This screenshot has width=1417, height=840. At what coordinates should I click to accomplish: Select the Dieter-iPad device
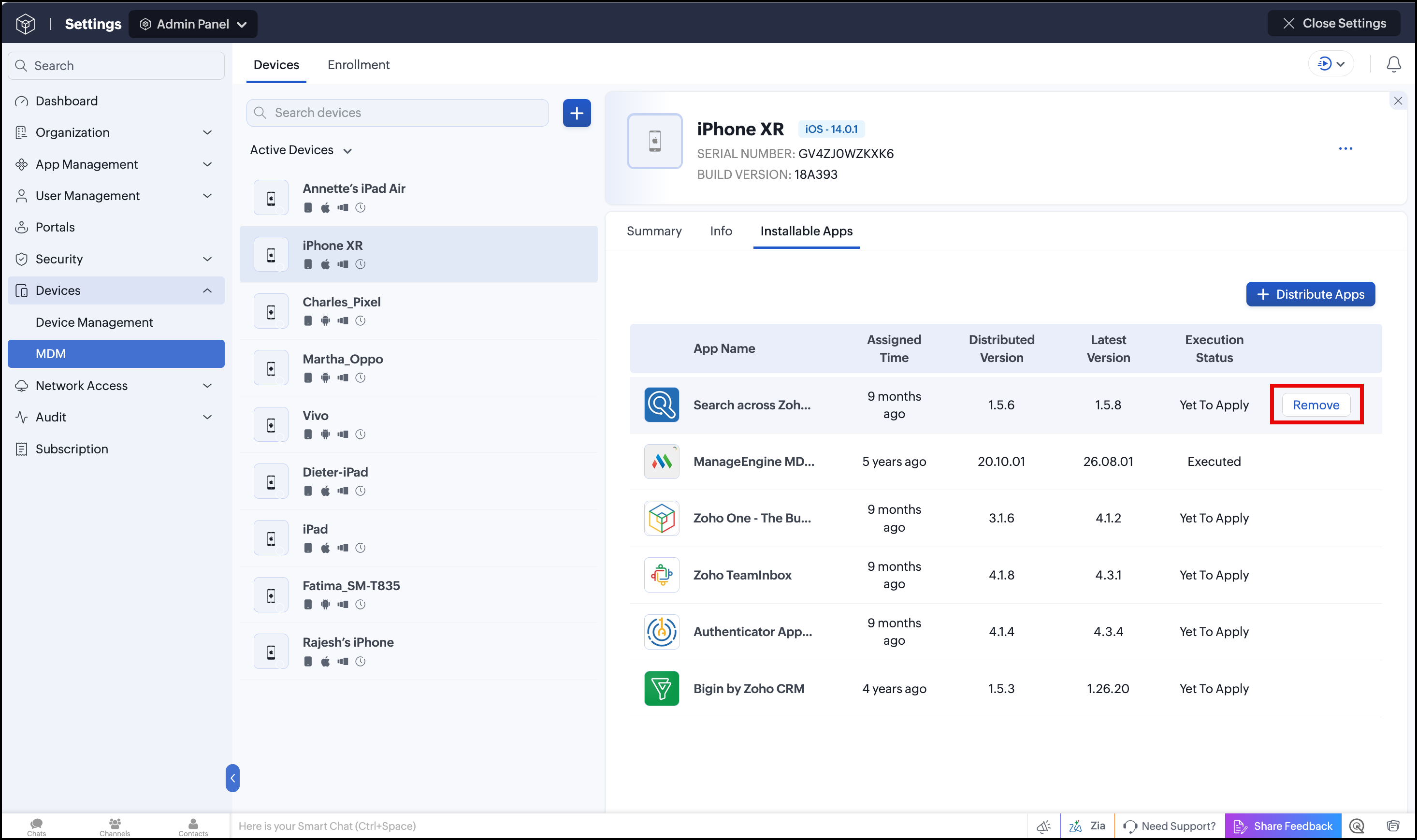click(419, 481)
